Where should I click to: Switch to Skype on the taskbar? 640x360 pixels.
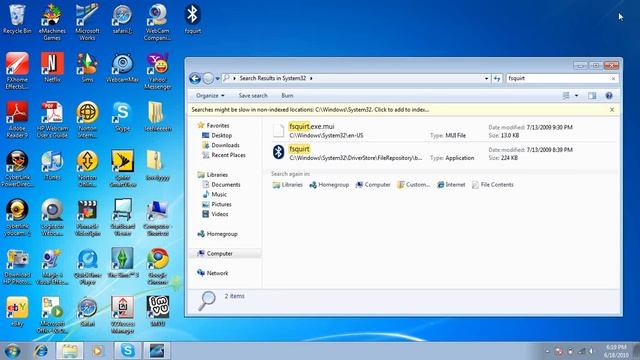point(127,351)
